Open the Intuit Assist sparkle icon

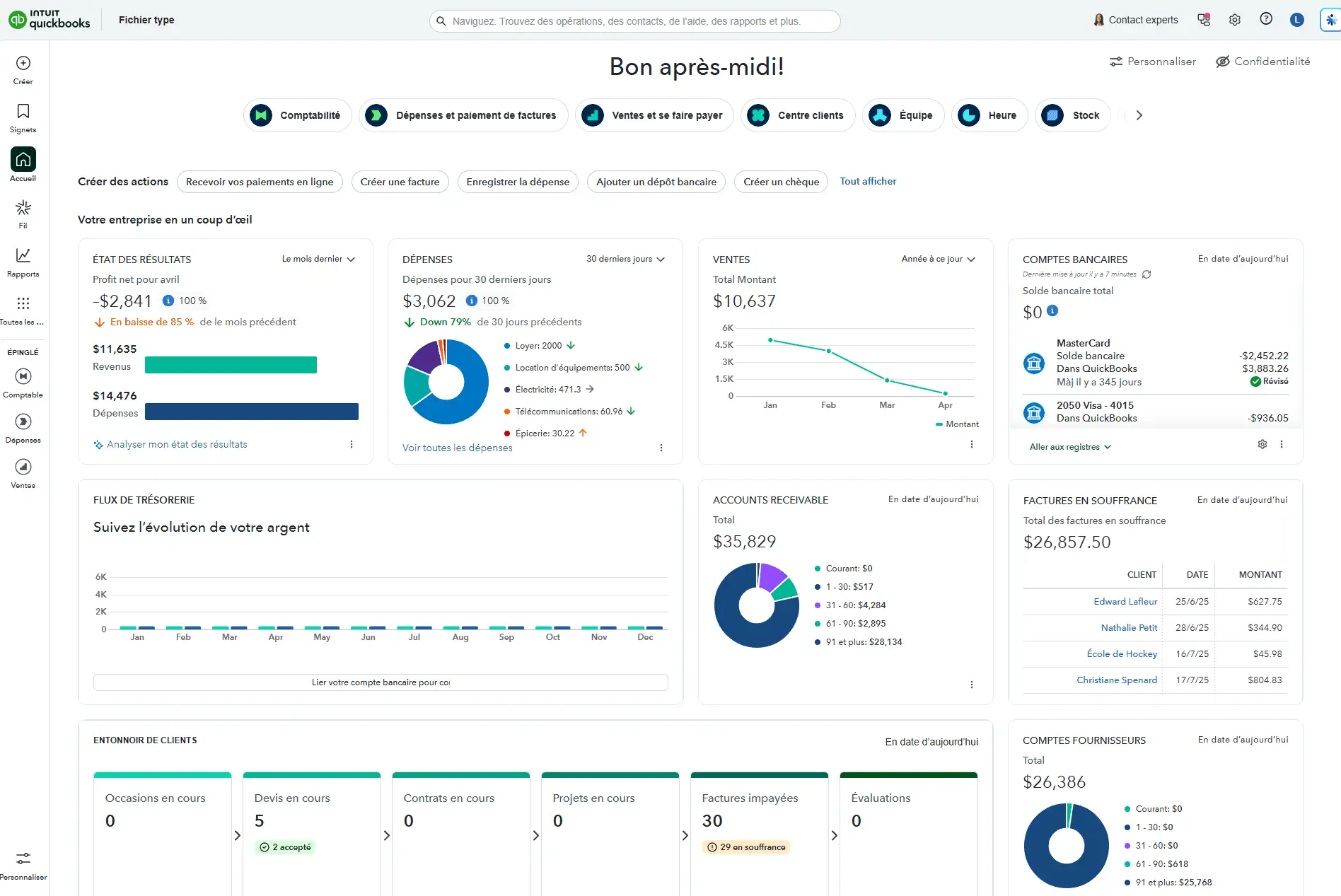coord(1330,20)
